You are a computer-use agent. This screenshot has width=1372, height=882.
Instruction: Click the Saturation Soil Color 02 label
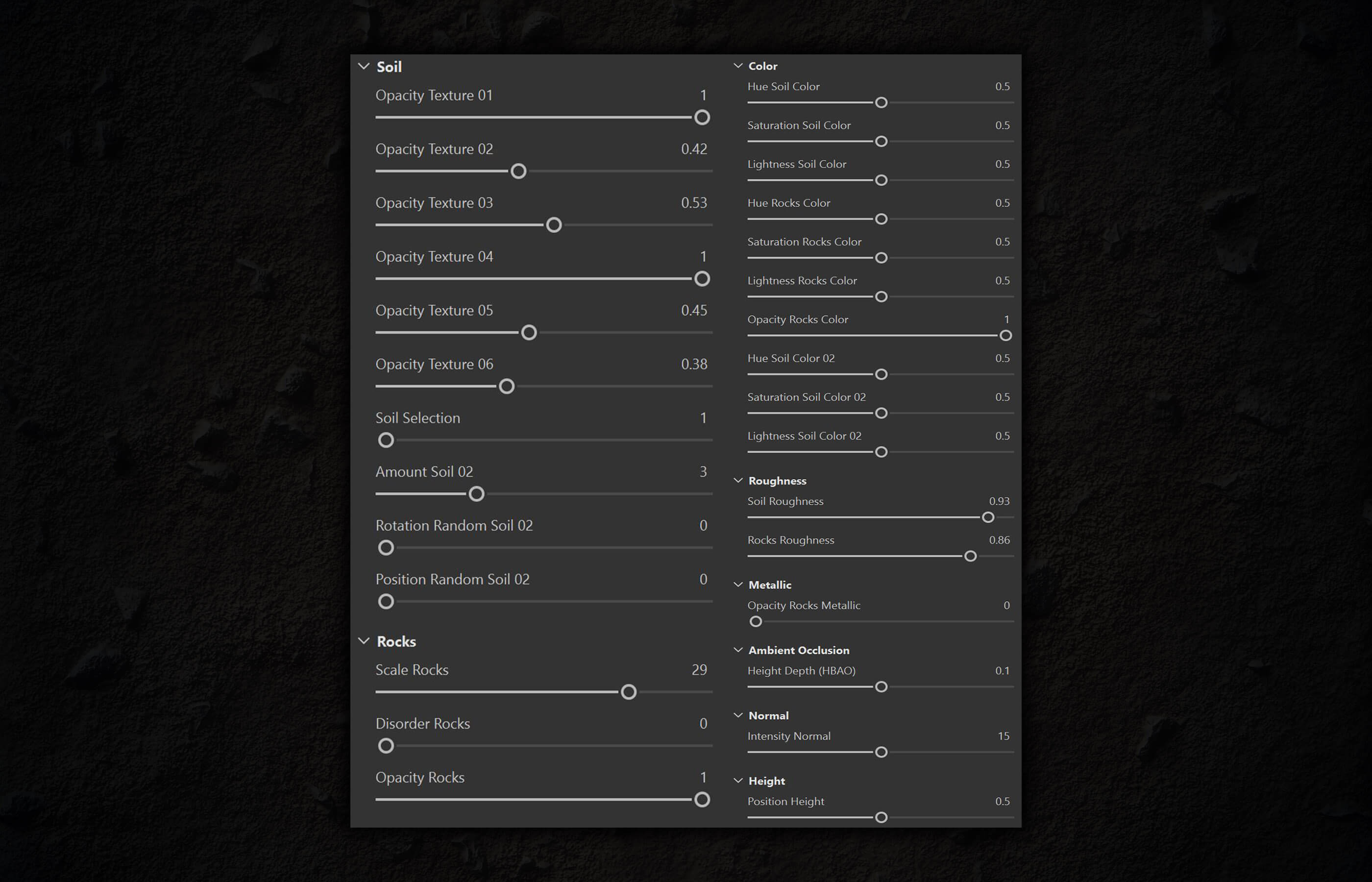[x=806, y=397]
